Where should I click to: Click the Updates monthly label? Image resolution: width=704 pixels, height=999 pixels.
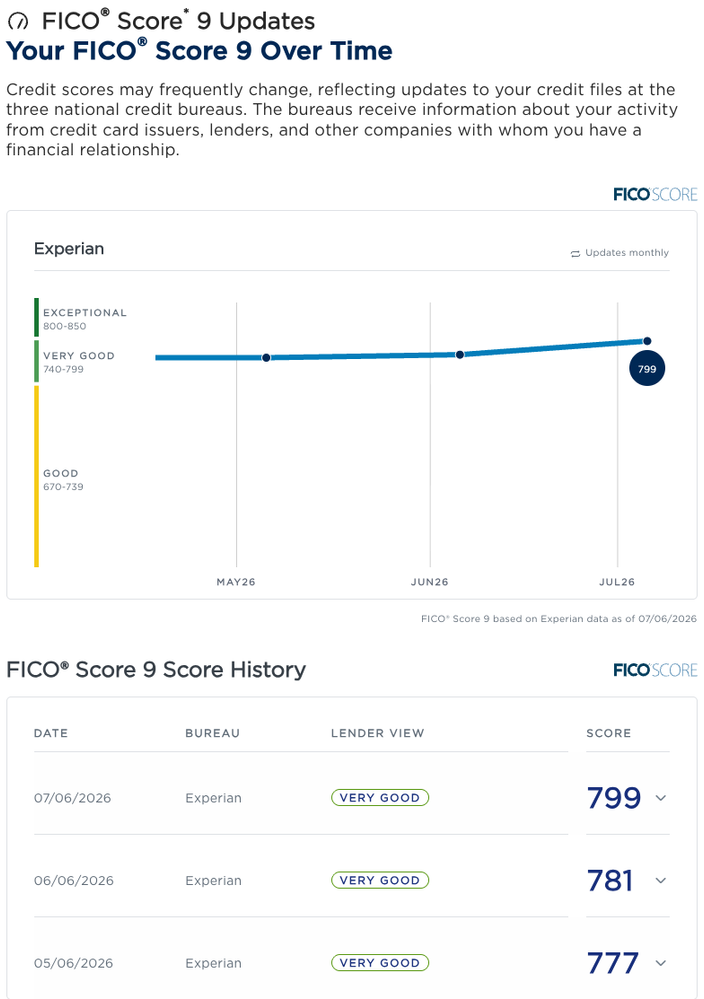[x=627, y=253]
